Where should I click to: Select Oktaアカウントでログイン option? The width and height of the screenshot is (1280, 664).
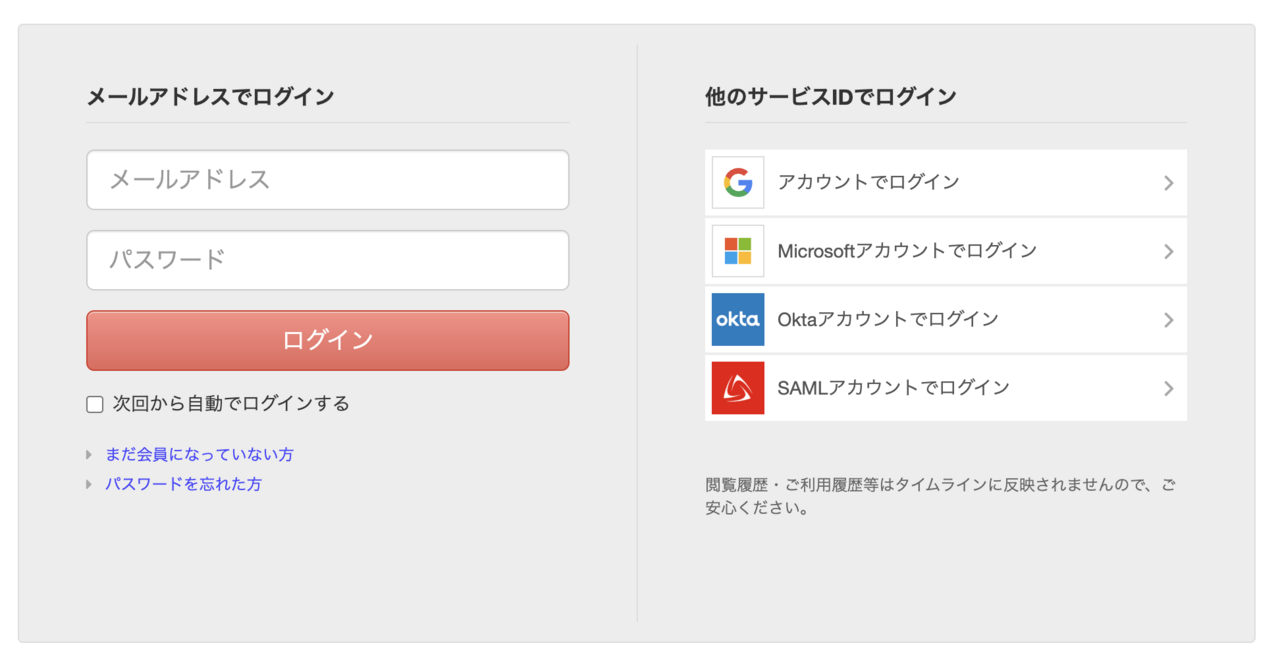point(888,319)
